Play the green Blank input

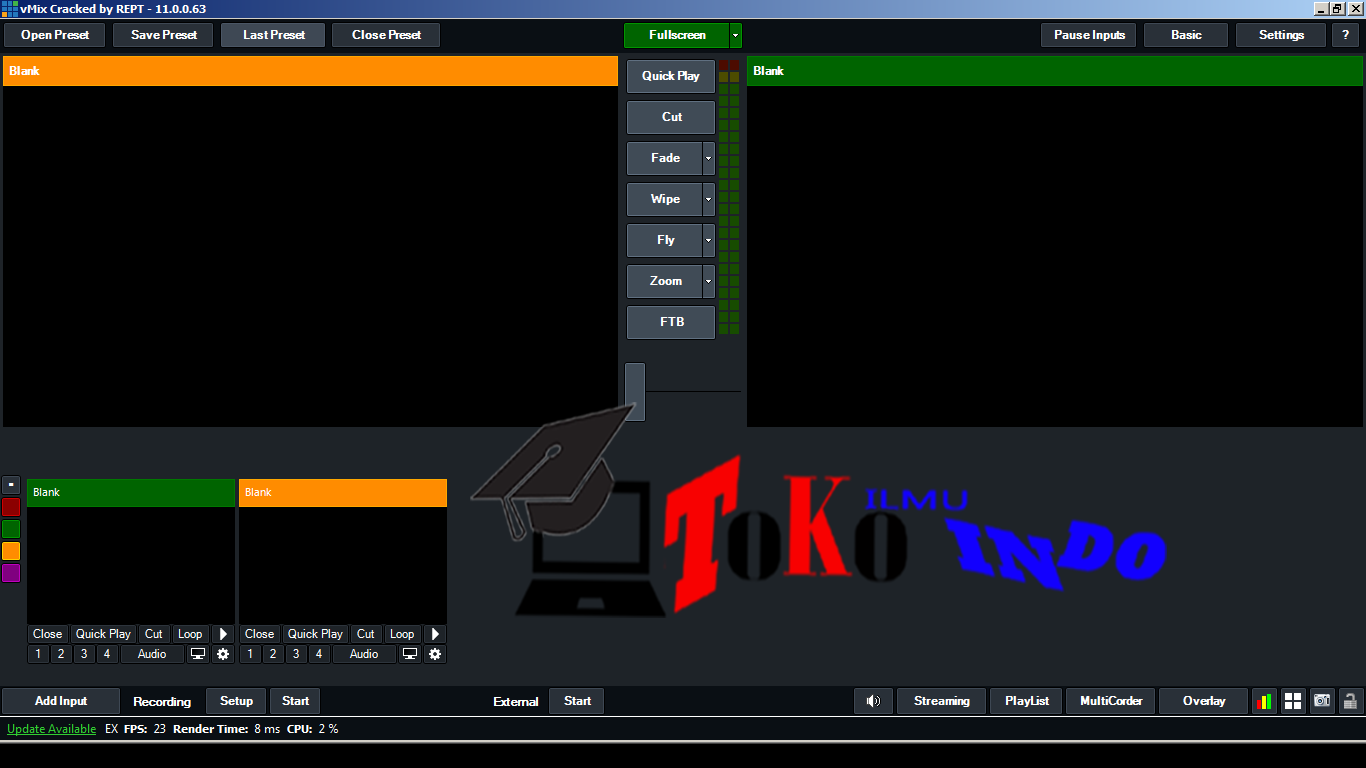click(x=223, y=634)
